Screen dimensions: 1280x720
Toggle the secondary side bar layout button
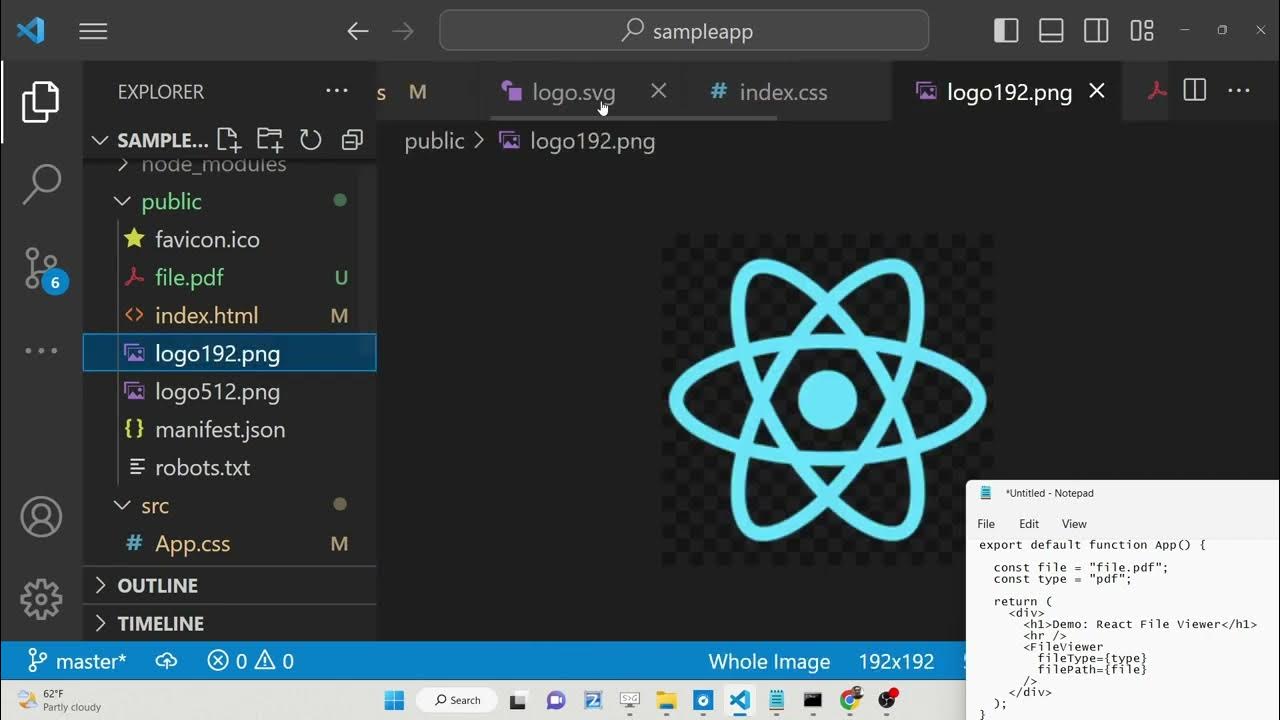[1096, 31]
